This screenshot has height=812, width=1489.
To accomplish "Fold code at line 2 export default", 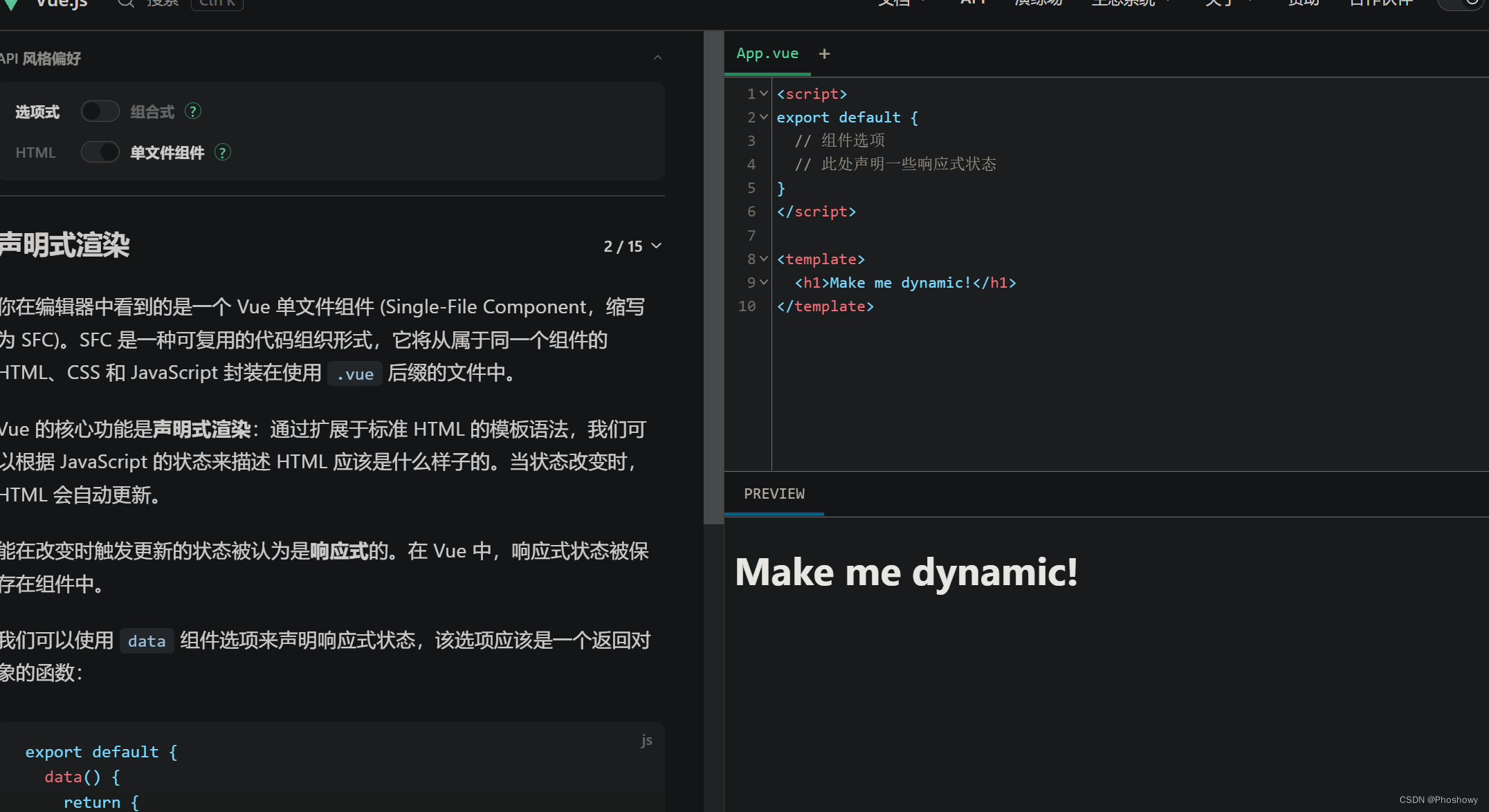I will click(x=764, y=117).
